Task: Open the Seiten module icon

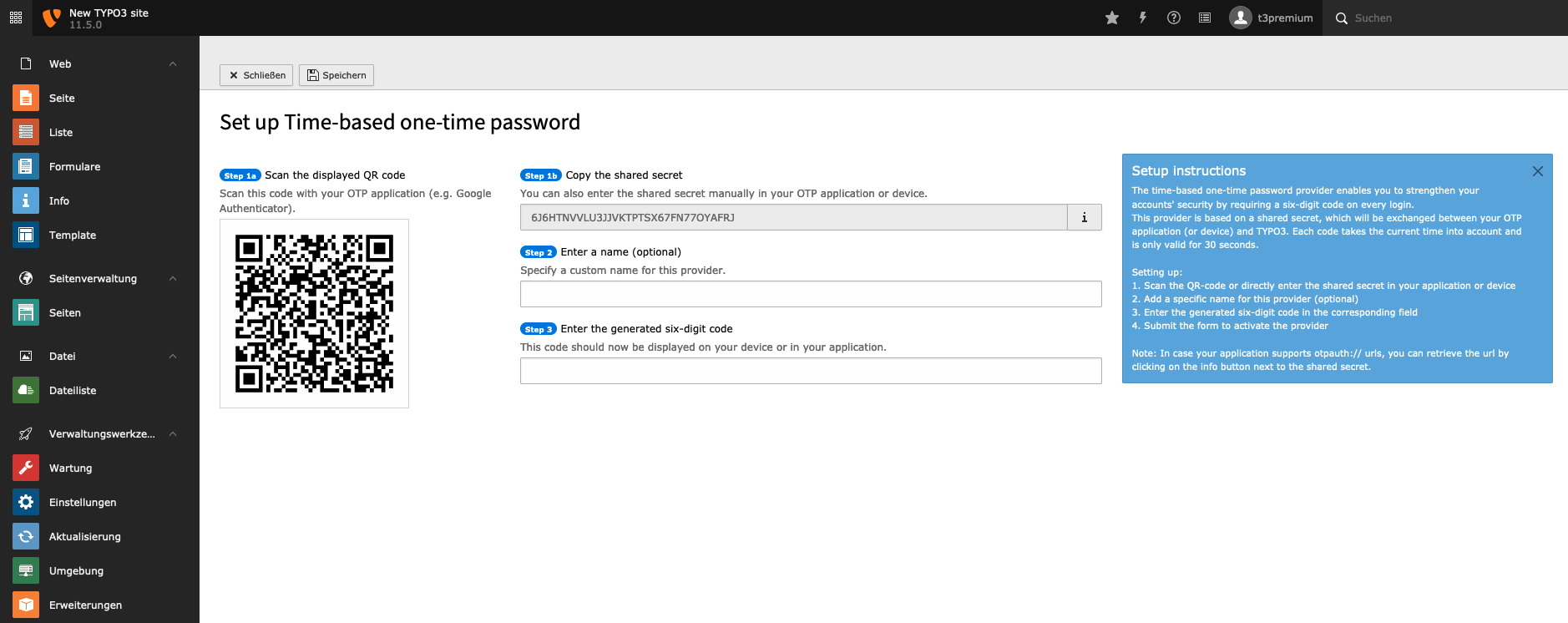Action: (x=26, y=312)
